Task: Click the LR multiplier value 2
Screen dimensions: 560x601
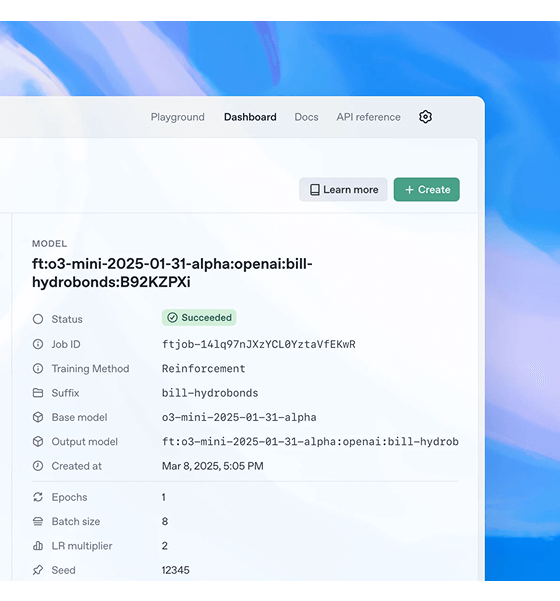Action: [x=164, y=546]
